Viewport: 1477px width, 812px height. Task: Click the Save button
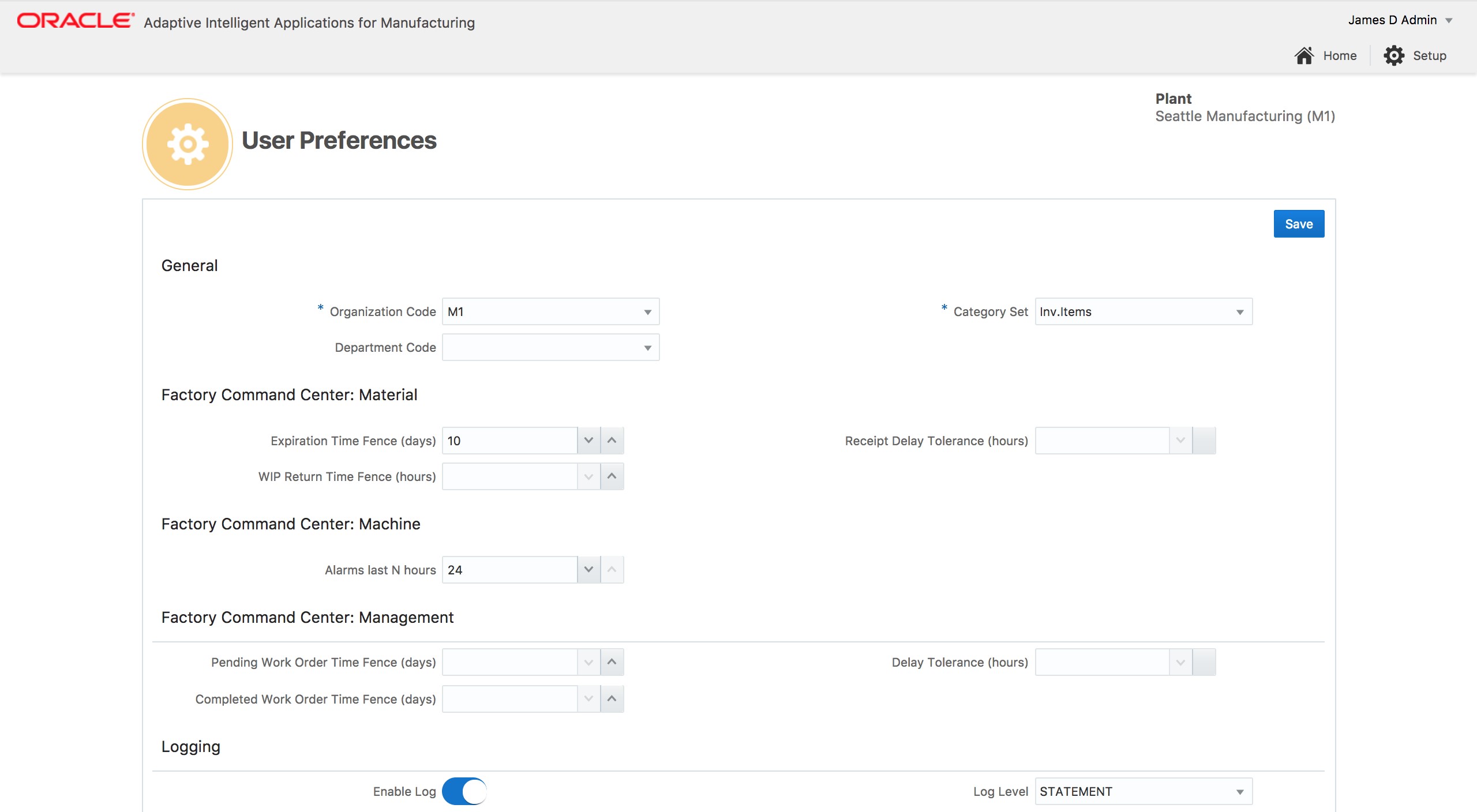click(x=1299, y=223)
